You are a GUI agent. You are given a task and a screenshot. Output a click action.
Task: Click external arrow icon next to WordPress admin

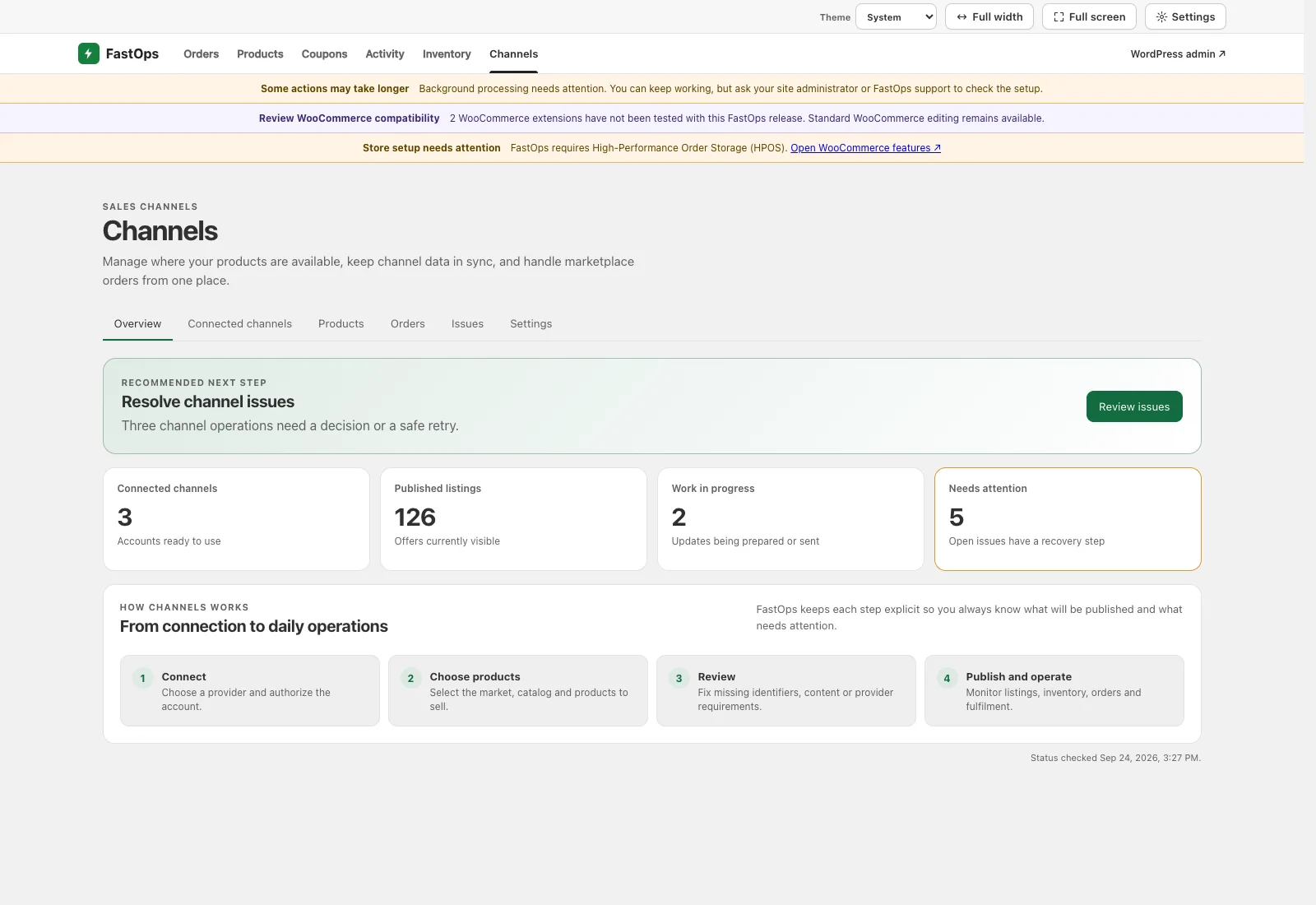1222,53
